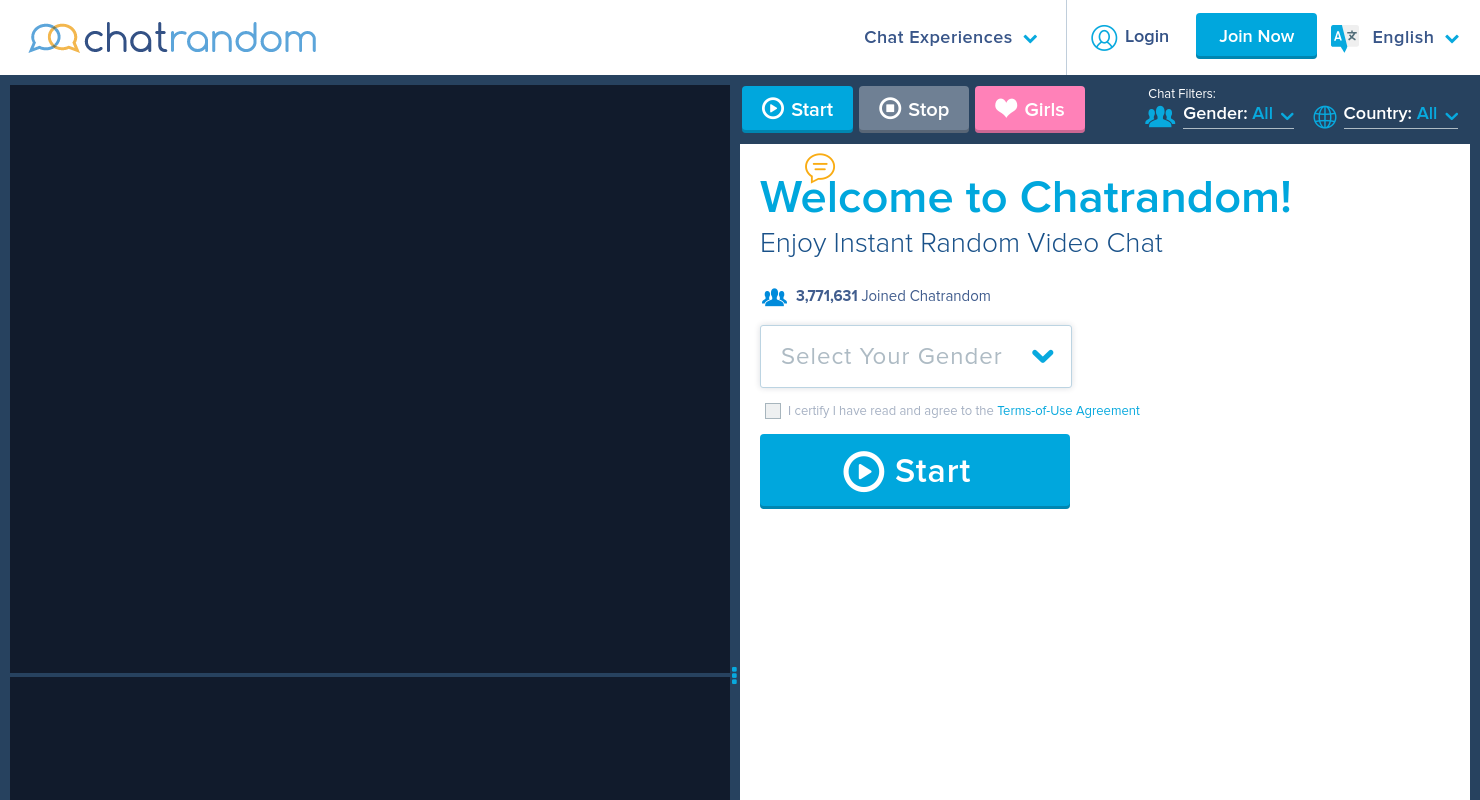Click the Stop button

[x=914, y=109]
